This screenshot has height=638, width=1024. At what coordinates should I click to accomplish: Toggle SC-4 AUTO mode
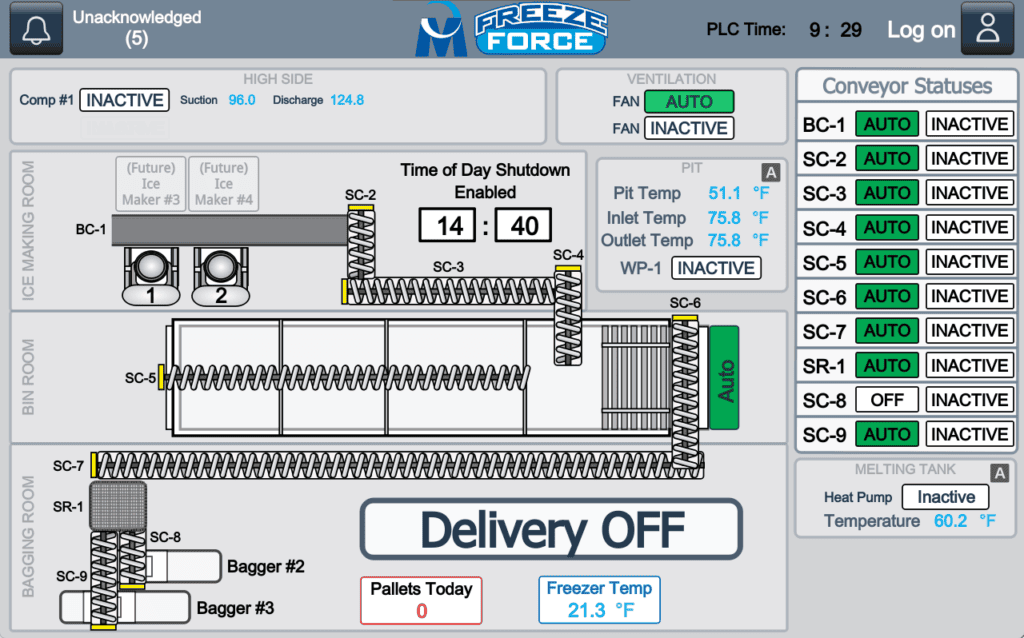(x=887, y=227)
